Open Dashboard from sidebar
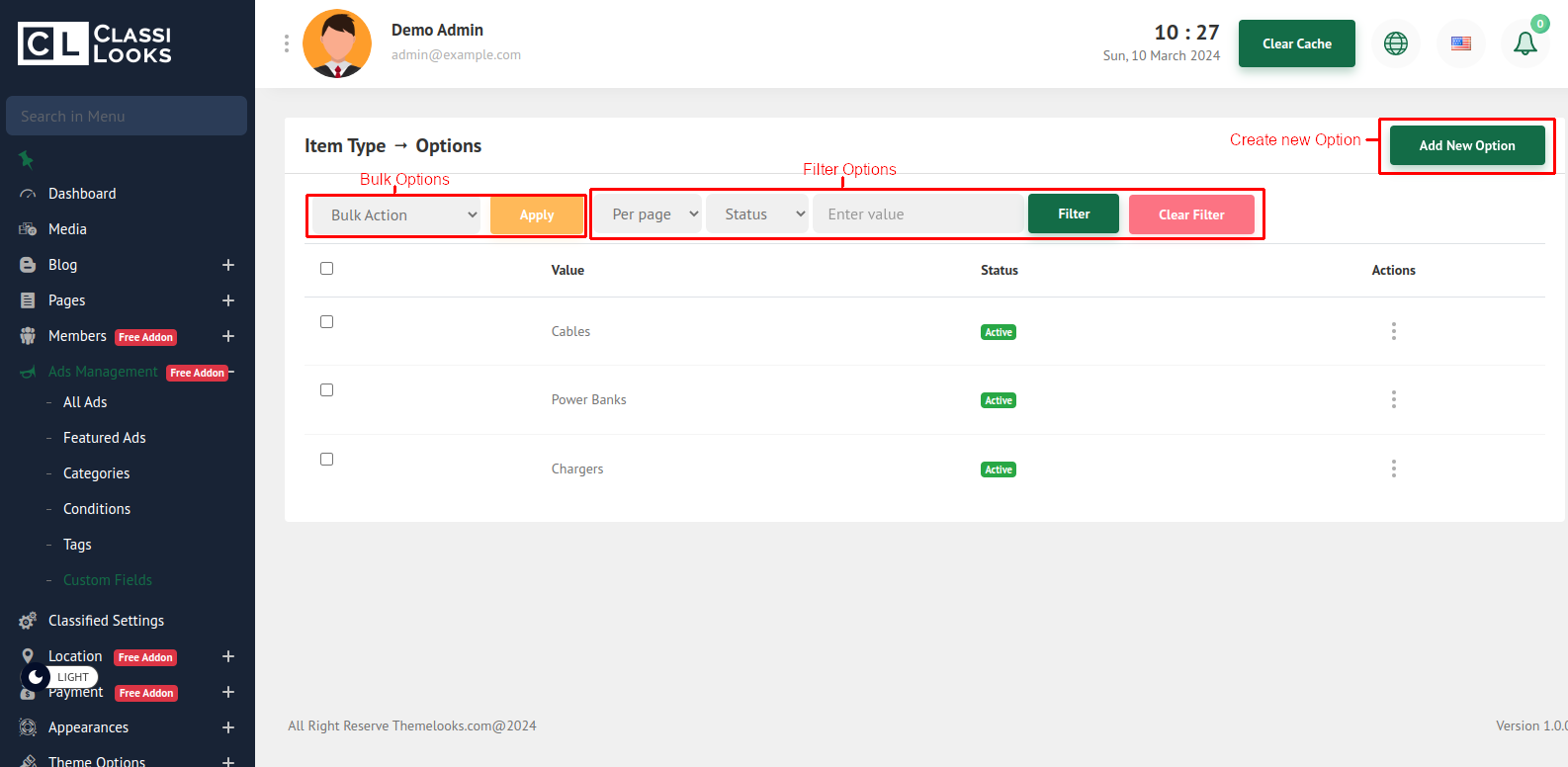1568x767 pixels. 82,194
